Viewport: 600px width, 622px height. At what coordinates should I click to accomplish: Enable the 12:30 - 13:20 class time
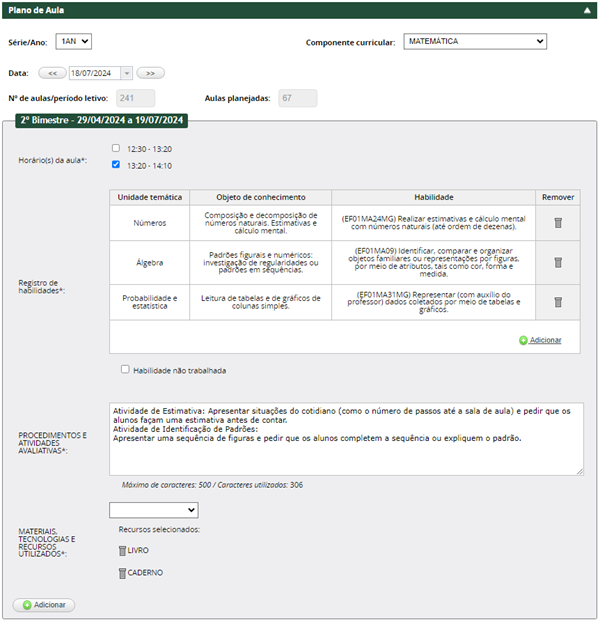point(116,148)
